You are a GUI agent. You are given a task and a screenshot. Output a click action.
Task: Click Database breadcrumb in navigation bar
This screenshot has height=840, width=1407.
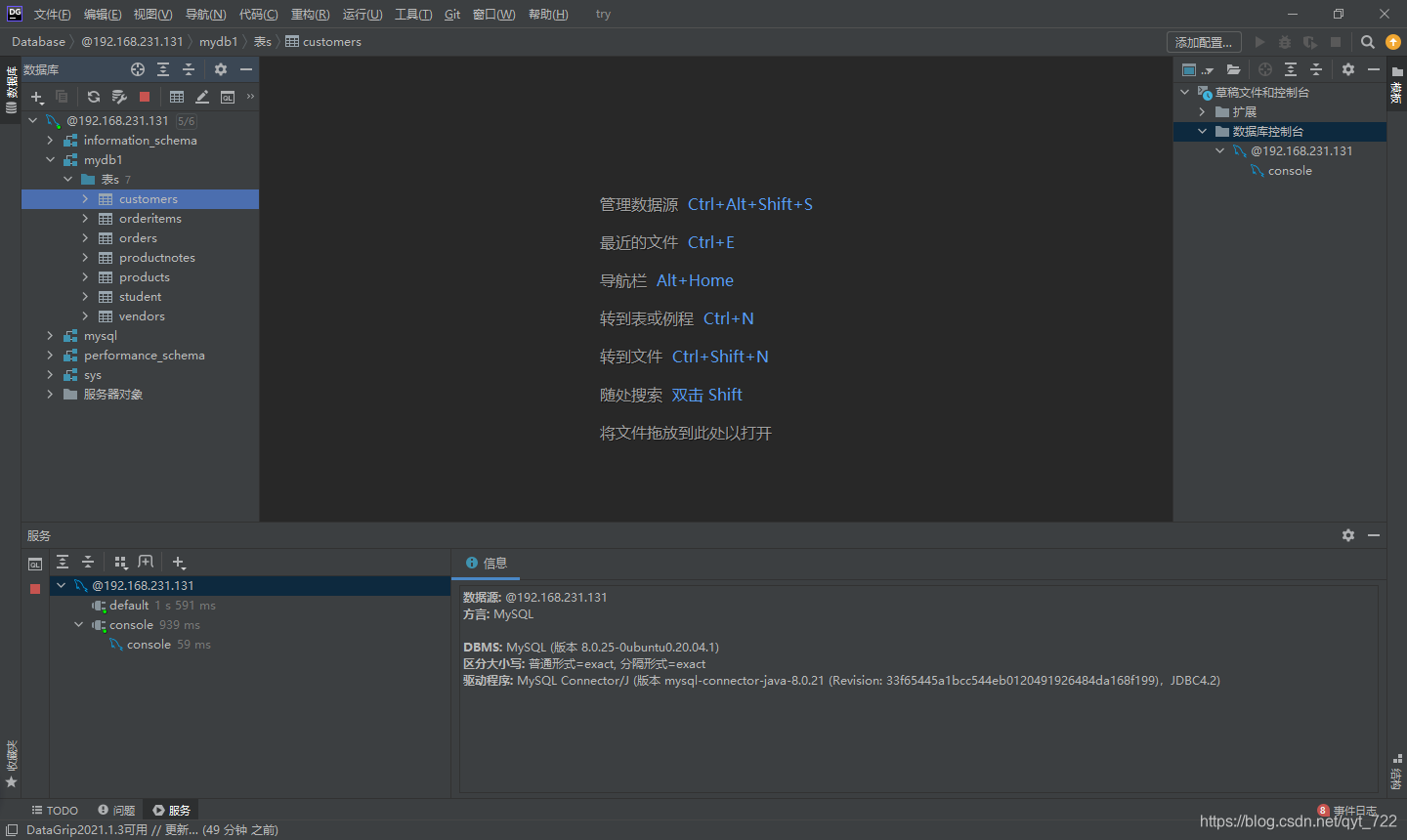[38, 41]
